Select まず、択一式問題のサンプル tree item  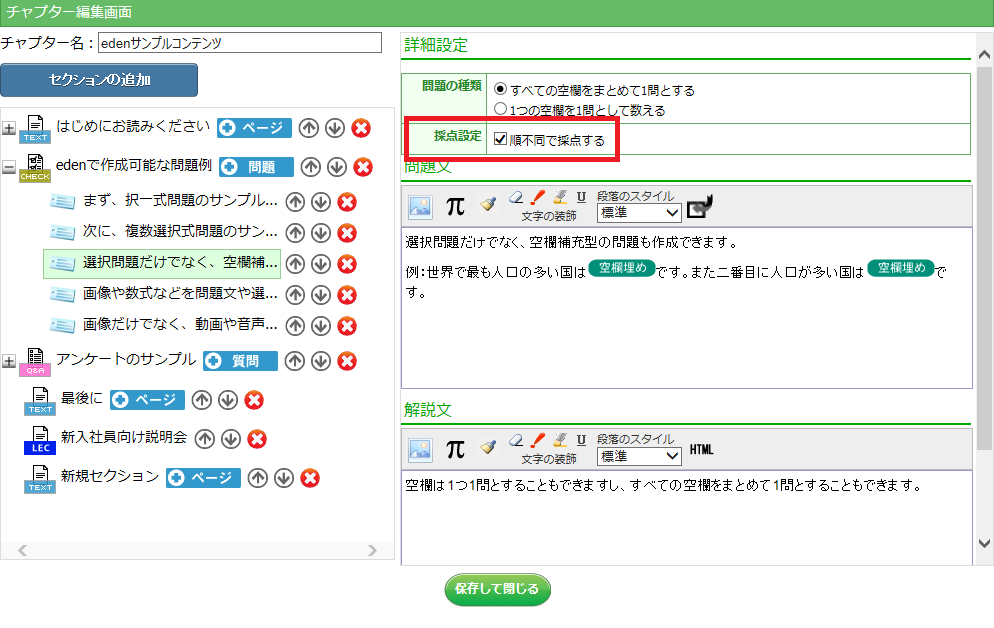180,201
